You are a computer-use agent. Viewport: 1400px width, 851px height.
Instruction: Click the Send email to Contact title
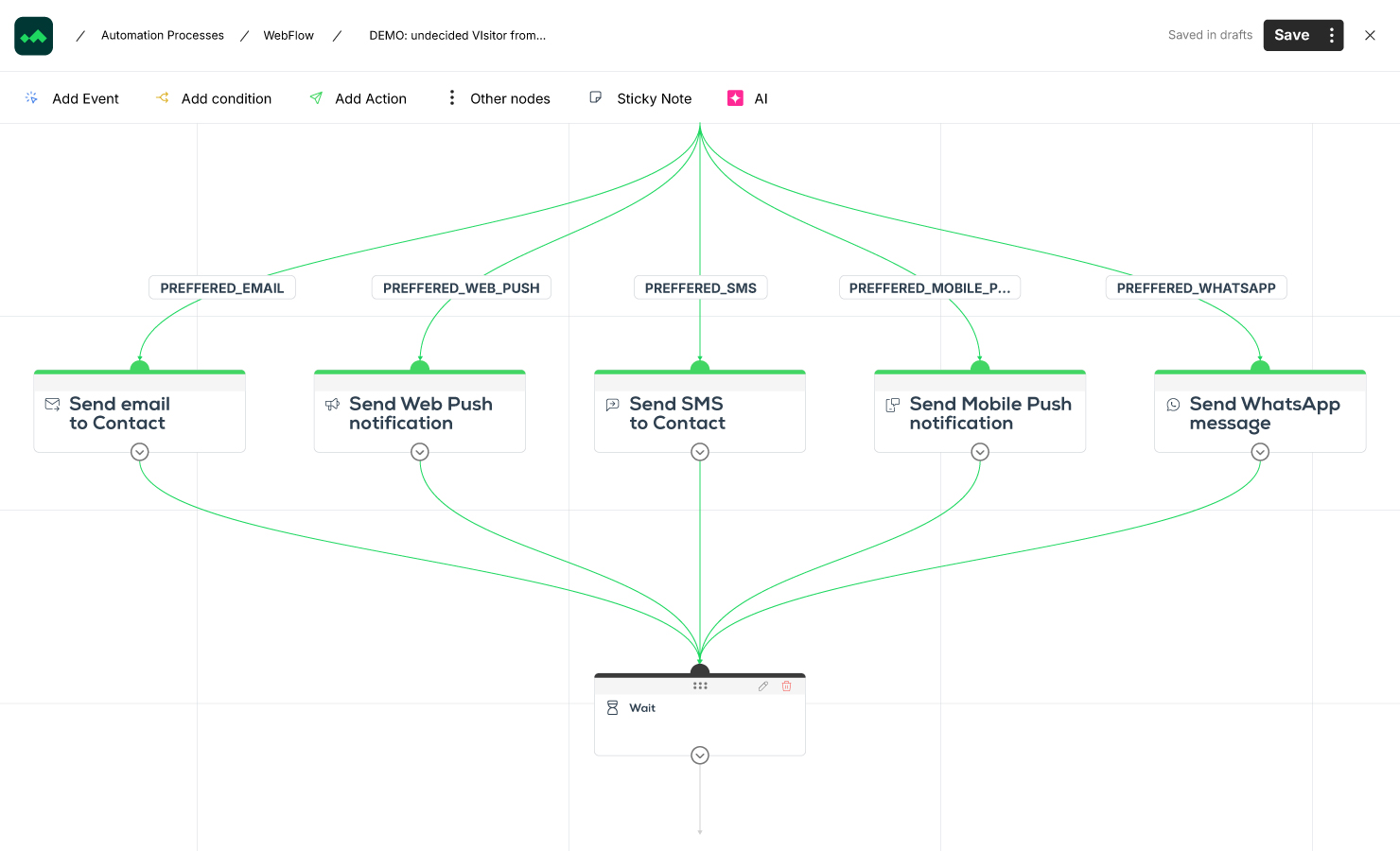(x=119, y=413)
